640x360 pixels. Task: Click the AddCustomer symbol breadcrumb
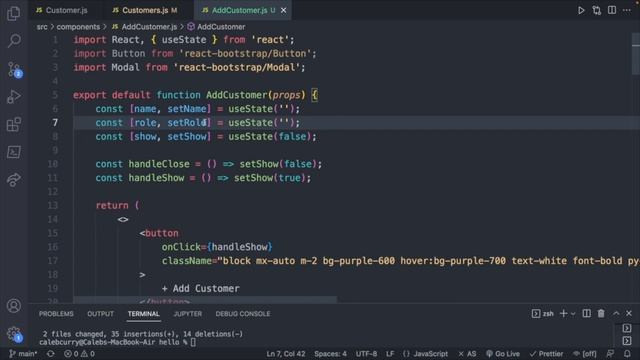click(216, 27)
